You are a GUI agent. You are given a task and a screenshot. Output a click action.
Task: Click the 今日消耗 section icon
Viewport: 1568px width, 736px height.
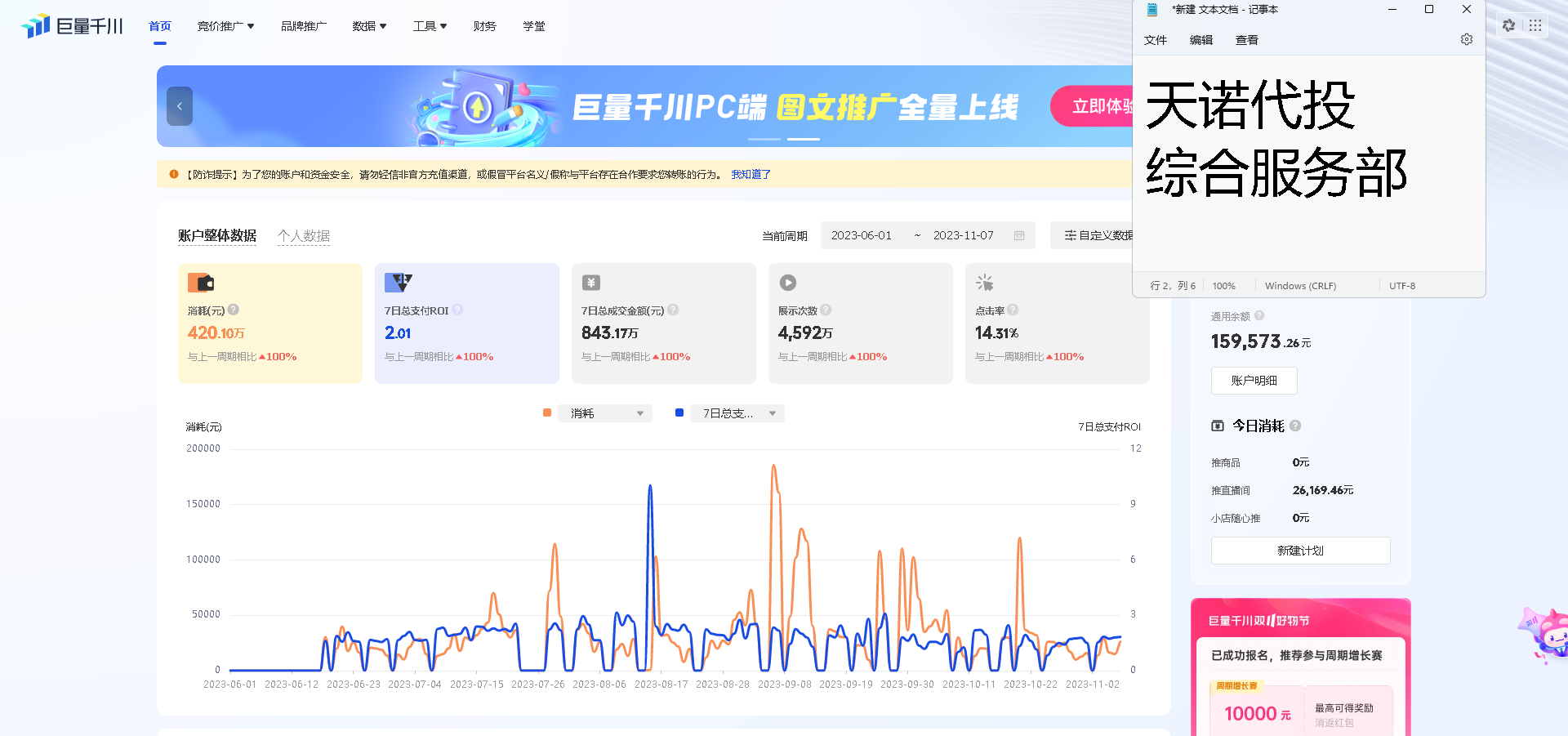pos(1218,426)
